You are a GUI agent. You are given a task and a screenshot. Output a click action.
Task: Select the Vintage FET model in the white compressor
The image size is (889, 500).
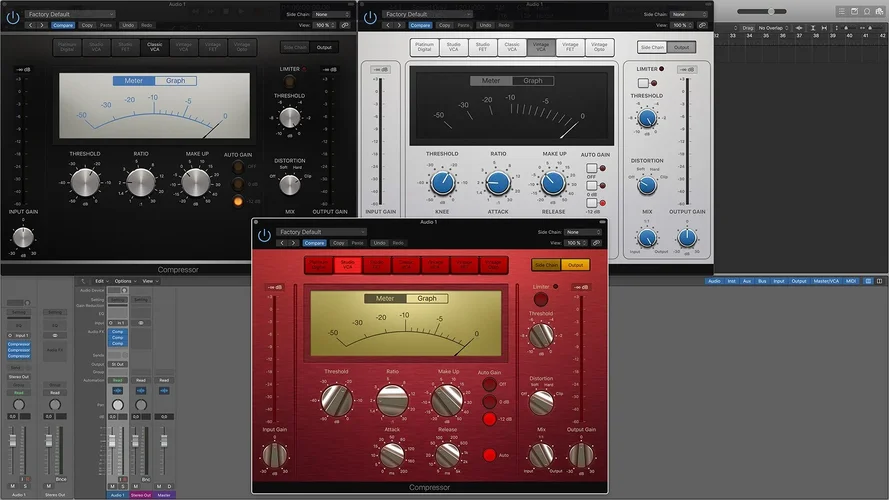(569, 46)
